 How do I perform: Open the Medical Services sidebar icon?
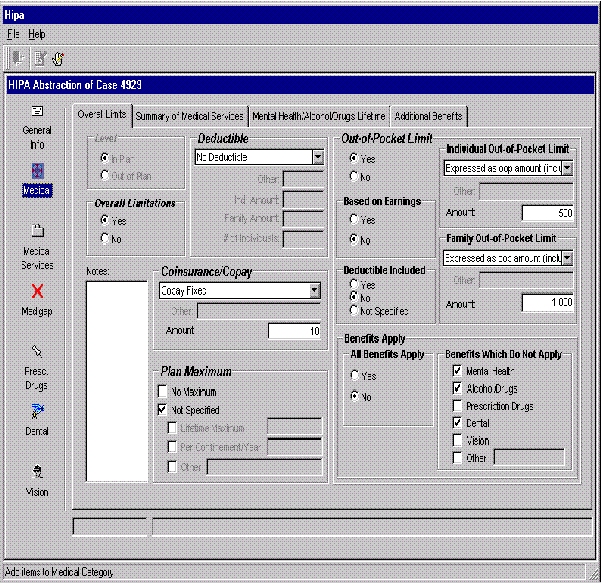click(37, 232)
